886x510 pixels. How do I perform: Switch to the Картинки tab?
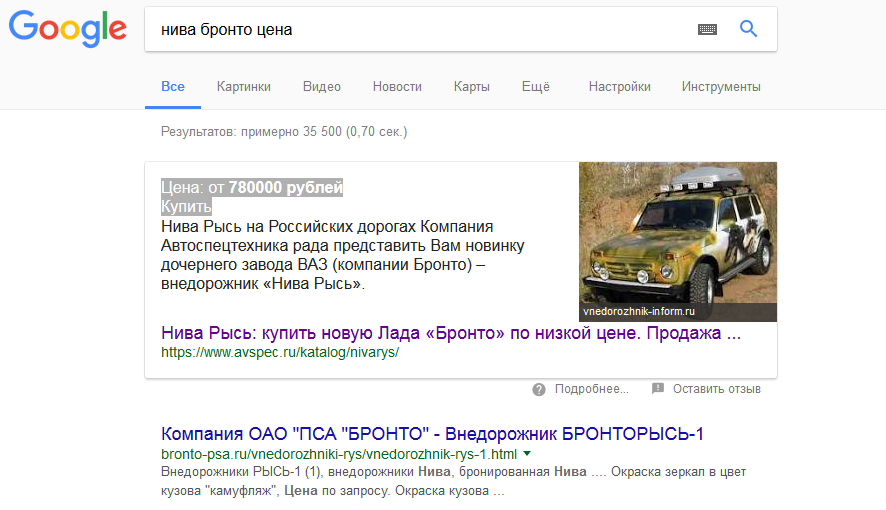click(x=244, y=86)
